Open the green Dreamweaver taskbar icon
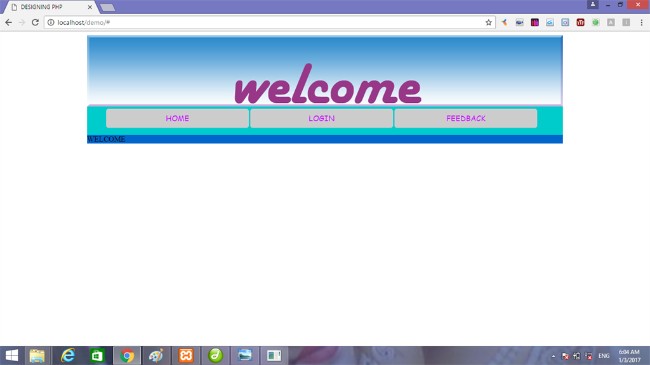This screenshot has height=365, width=650. tap(216, 355)
